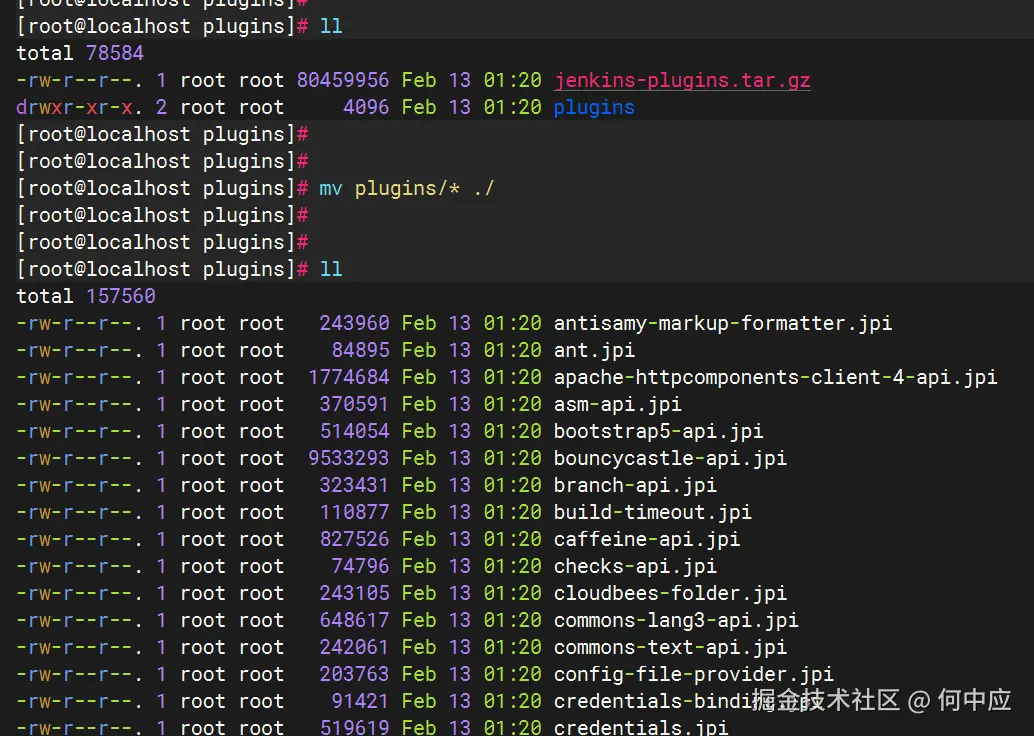Select the checks-api.jpi file name
This screenshot has height=736, width=1034.
635,567
